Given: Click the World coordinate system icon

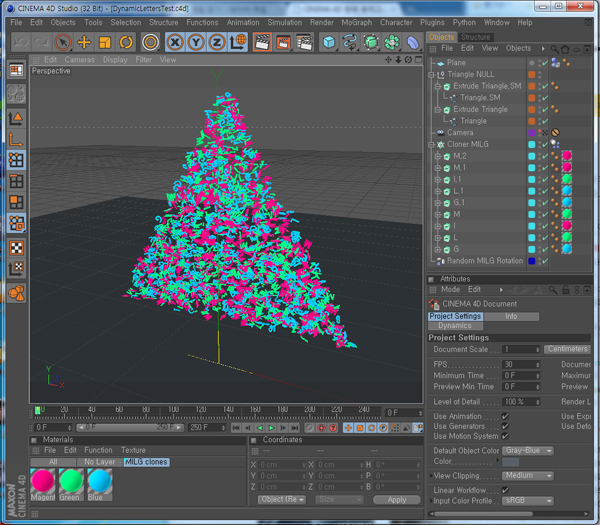Looking at the screenshot, I should pyautogui.click(x=238, y=42).
